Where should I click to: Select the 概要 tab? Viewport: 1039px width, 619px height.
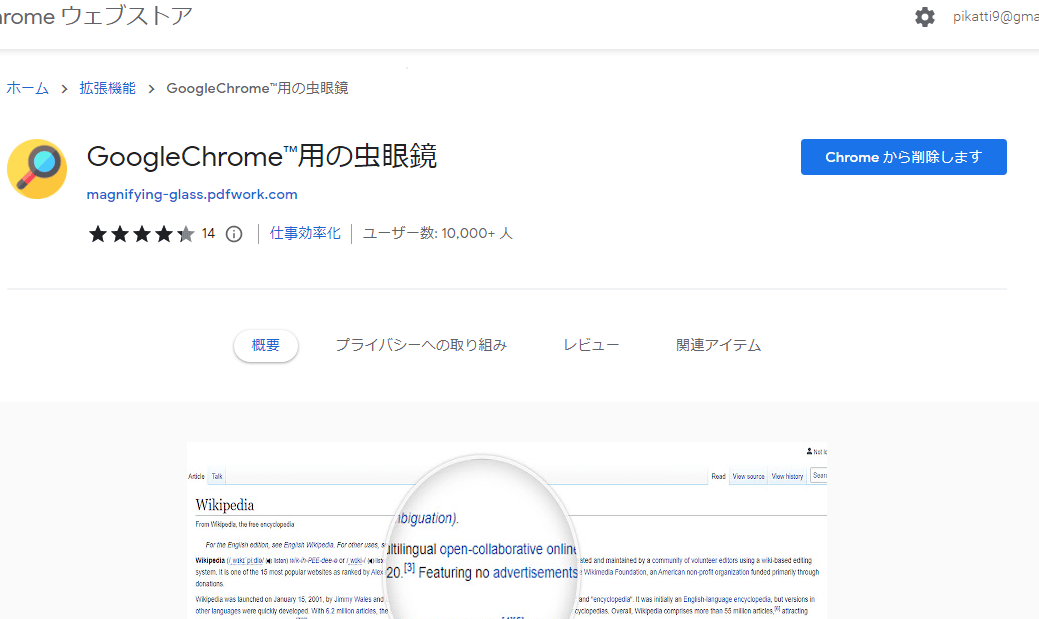point(266,345)
